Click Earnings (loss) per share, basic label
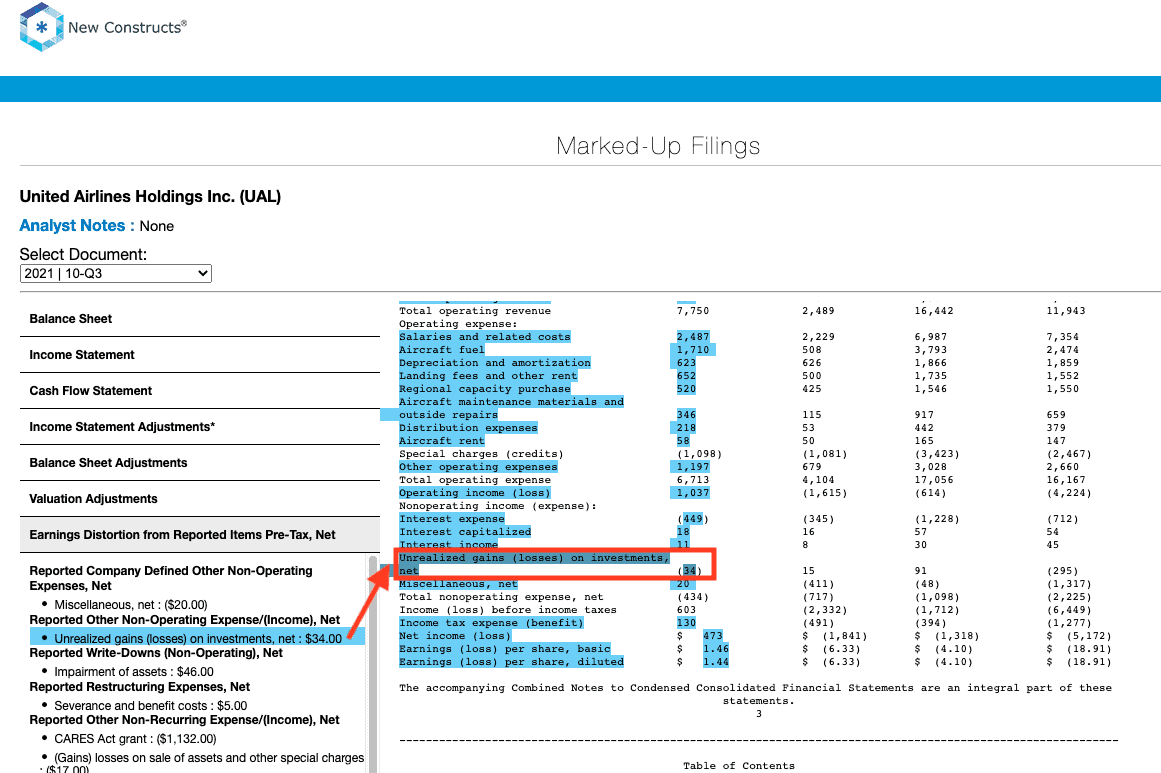 pos(505,649)
